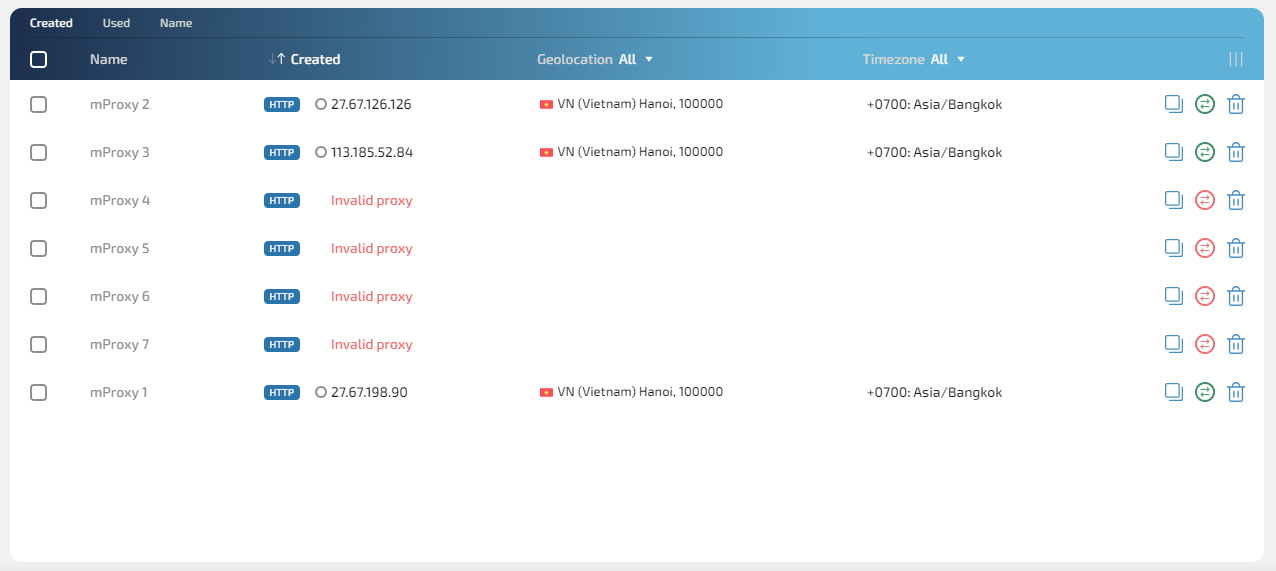Tick the mProxy 3 checkbox
Viewport: 1276px width, 571px height.
tap(39, 152)
